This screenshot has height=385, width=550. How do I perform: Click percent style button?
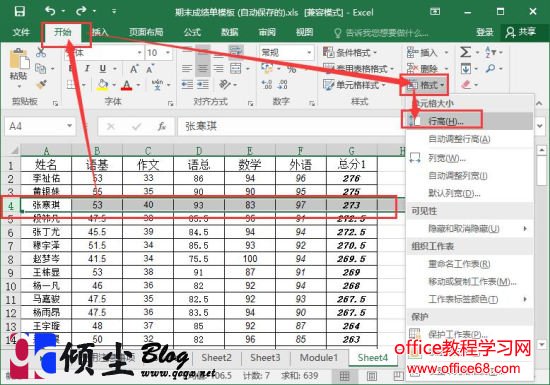click(x=292, y=69)
